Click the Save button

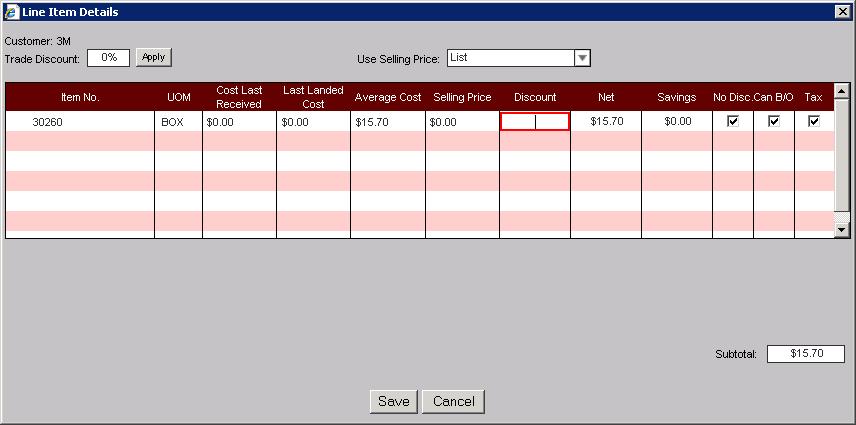tap(393, 401)
